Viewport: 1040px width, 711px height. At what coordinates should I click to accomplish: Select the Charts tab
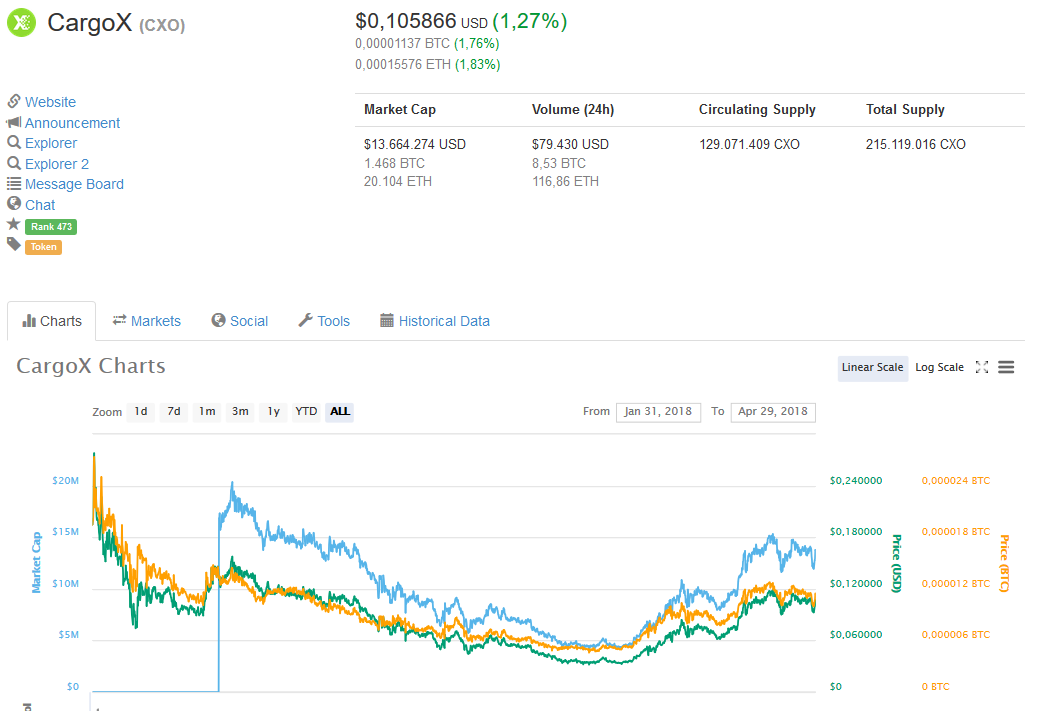[52, 321]
